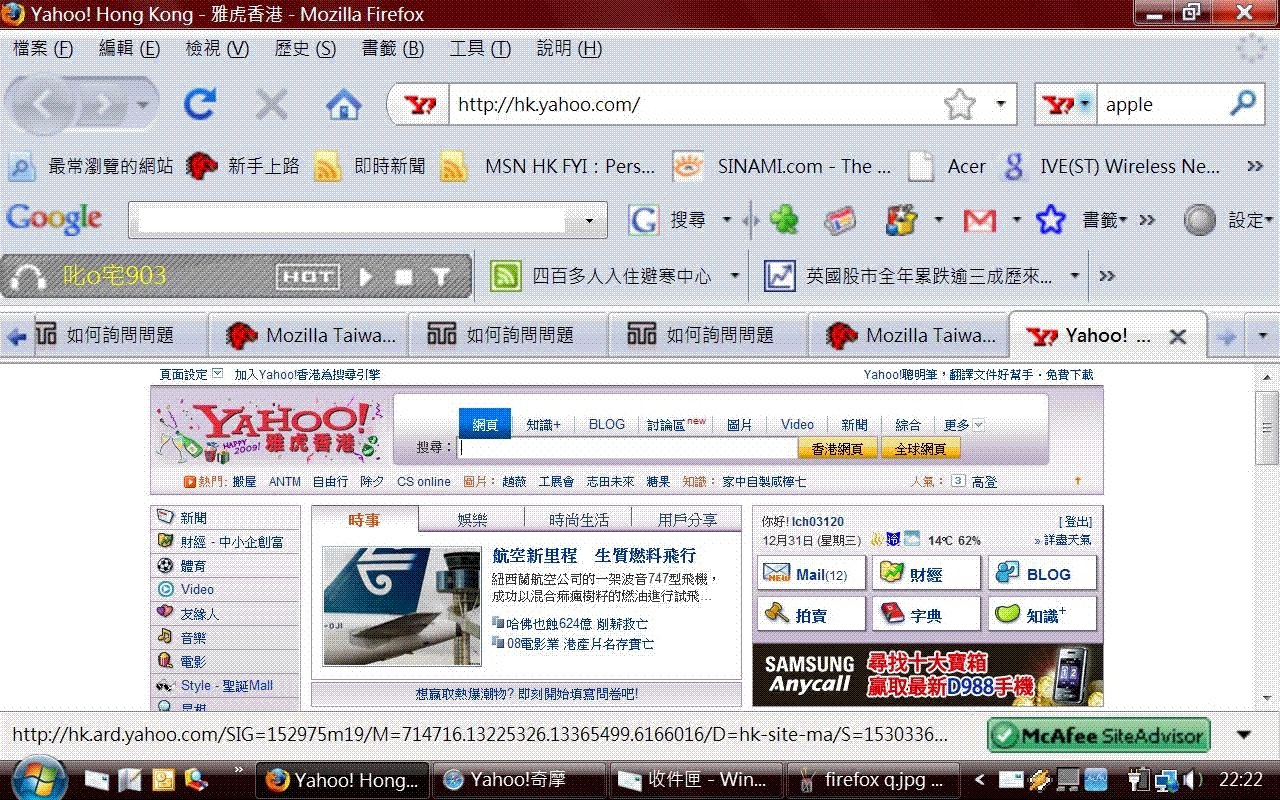Go to the Firefox home page icon
The height and width of the screenshot is (800, 1280).
point(343,104)
